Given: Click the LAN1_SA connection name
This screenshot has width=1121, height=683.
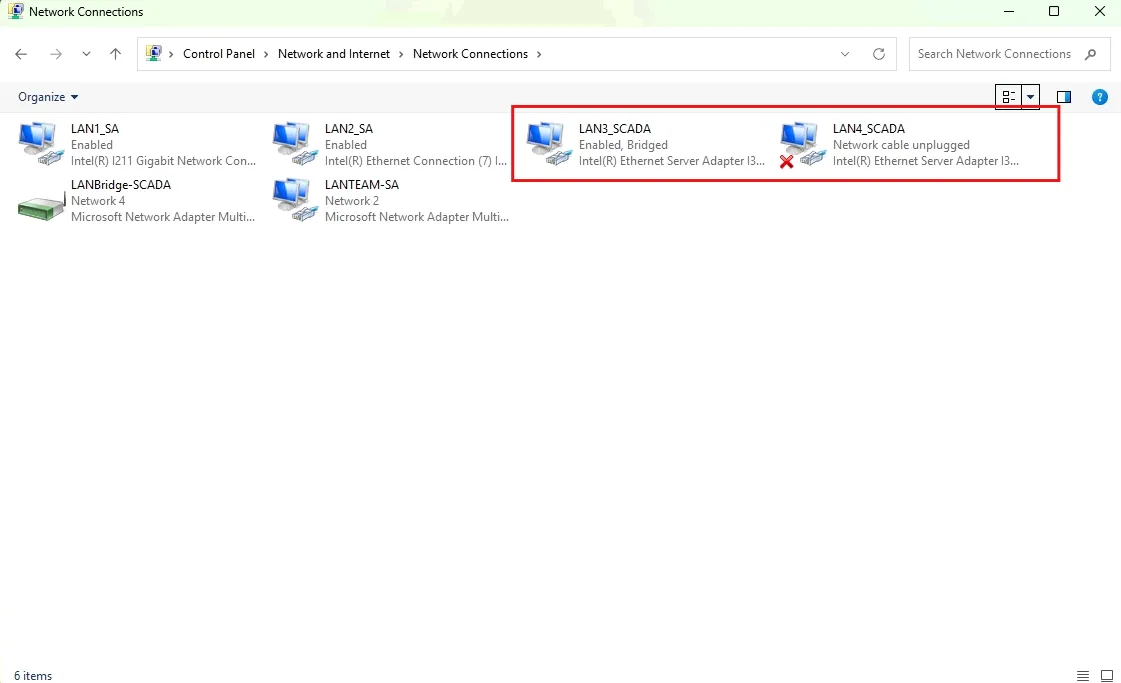Looking at the screenshot, I should click(x=94, y=129).
